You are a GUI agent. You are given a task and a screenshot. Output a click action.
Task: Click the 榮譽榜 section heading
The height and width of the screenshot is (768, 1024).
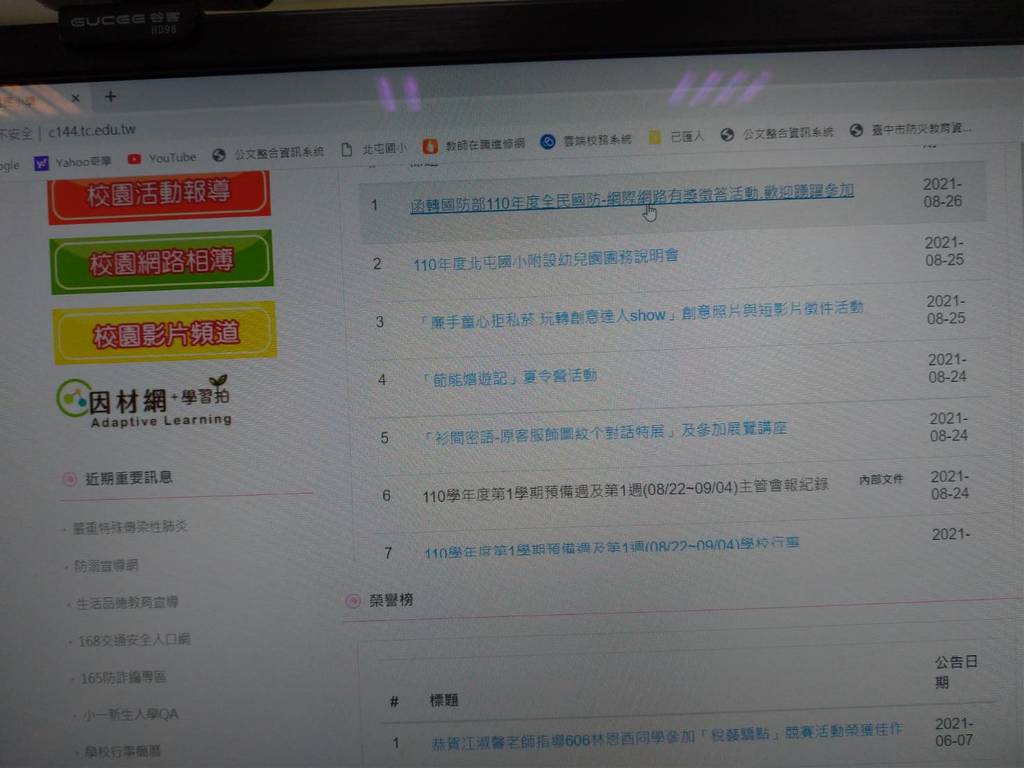point(391,600)
